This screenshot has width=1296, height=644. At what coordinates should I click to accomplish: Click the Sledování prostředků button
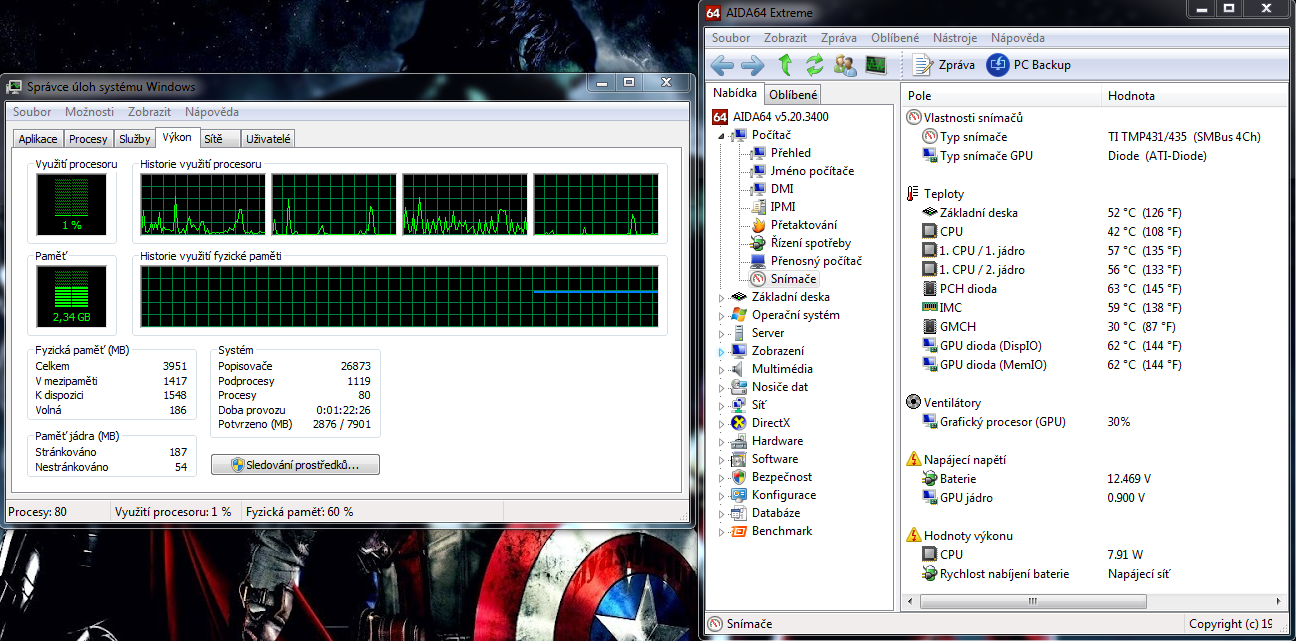pos(296,465)
